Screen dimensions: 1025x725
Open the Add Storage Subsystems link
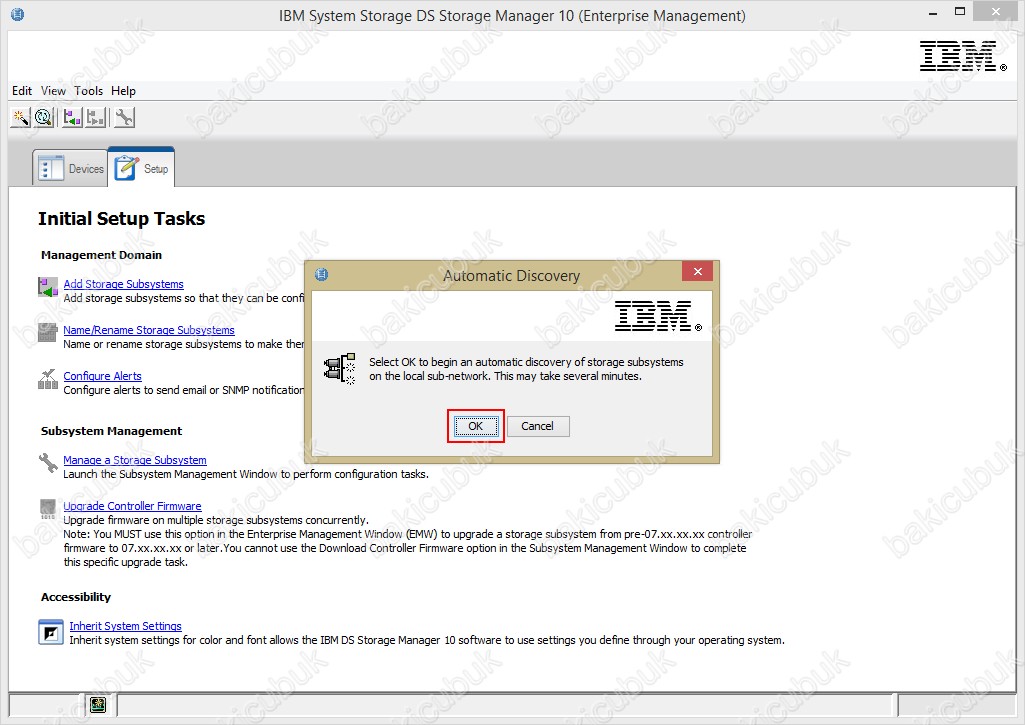point(124,284)
